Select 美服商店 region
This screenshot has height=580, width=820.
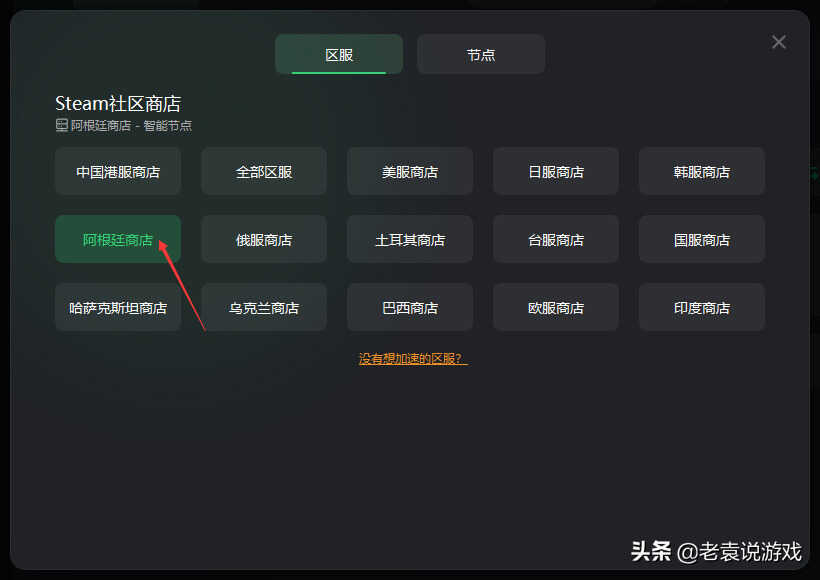coord(410,172)
